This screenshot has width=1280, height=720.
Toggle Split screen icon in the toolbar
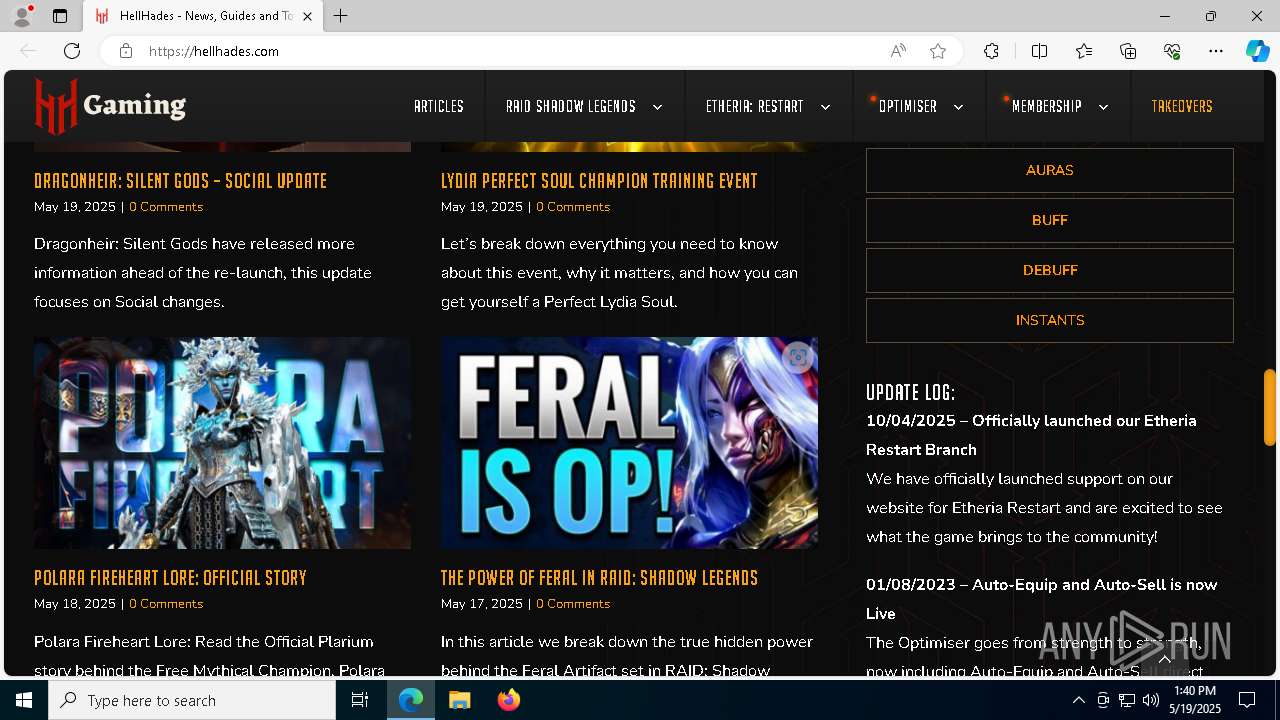1039,51
